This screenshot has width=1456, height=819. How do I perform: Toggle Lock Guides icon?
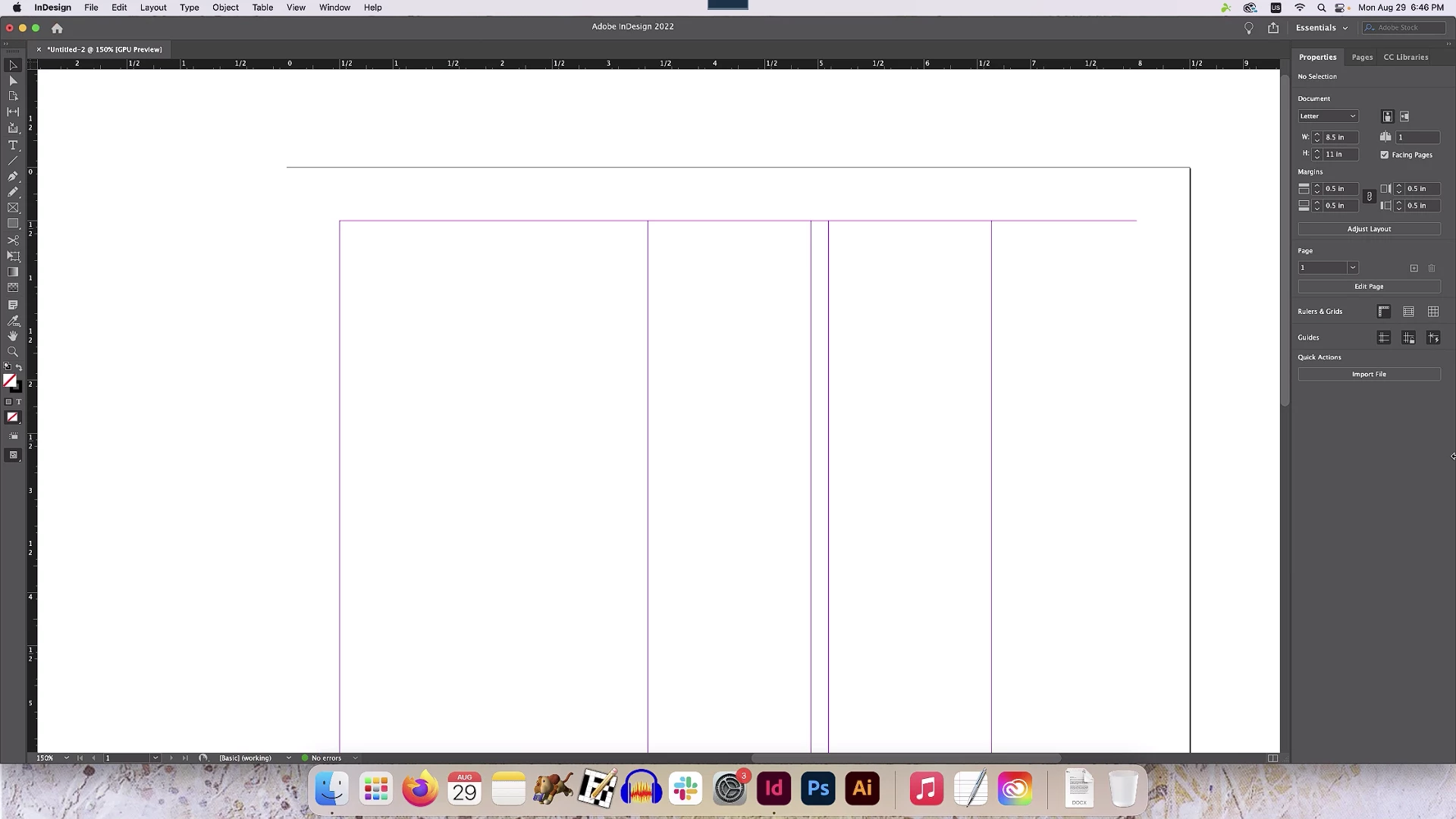(x=1408, y=338)
